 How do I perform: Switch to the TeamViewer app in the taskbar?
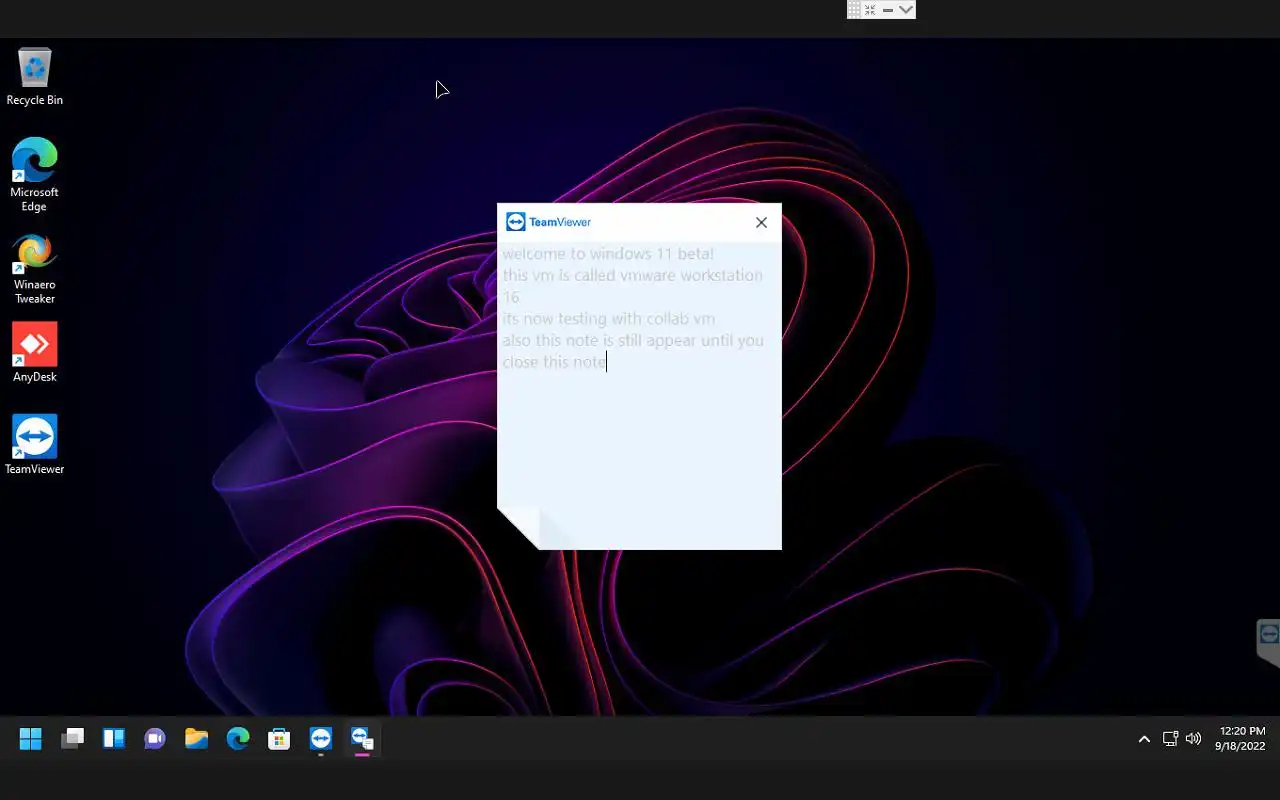pyautogui.click(x=320, y=739)
